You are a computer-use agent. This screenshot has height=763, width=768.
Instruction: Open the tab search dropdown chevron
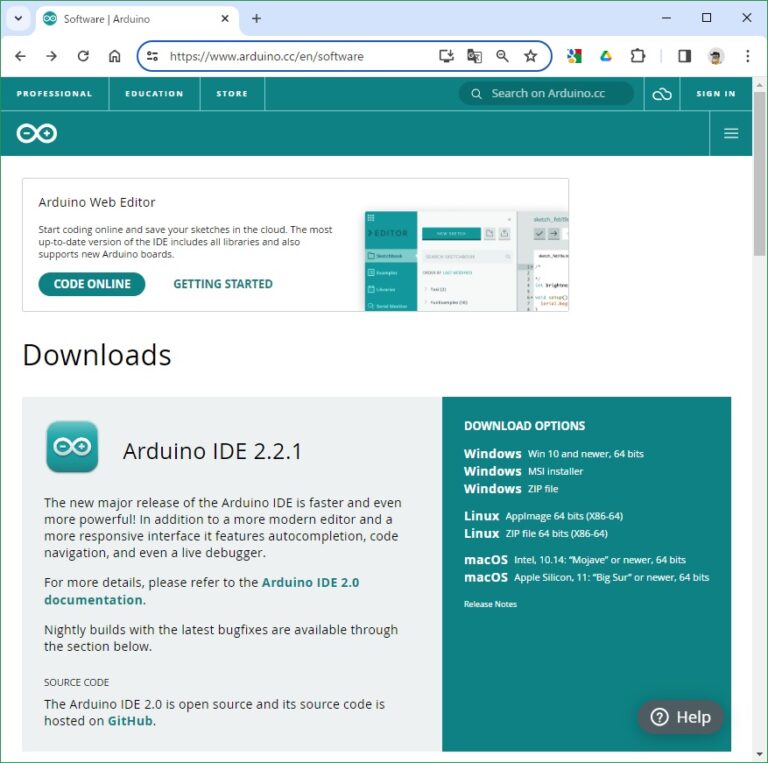(18, 18)
